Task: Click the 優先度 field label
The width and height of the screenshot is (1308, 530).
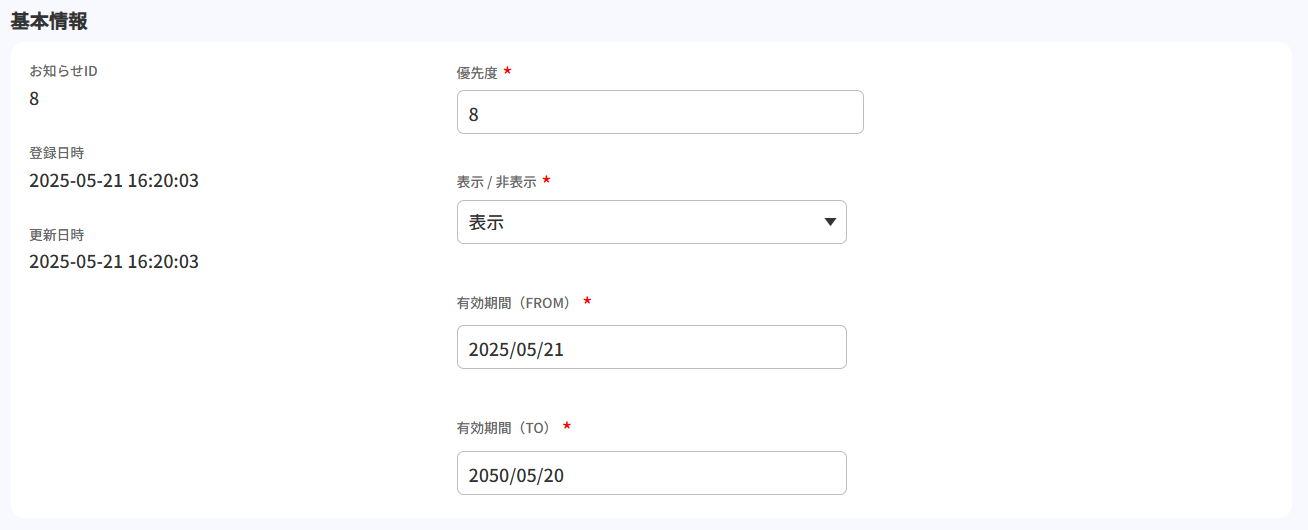Action: (x=477, y=73)
